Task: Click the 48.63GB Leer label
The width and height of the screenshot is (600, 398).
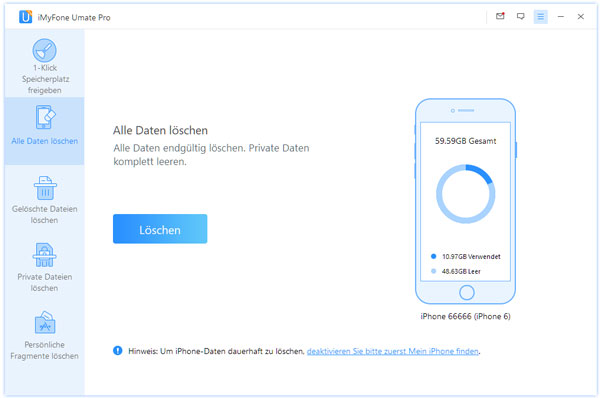Action: tap(461, 271)
